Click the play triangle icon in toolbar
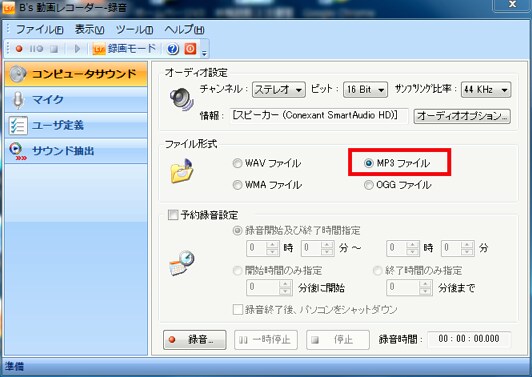The height and width of the screenshot is (377, 532). pyautogui.click(x=77, y=49)
